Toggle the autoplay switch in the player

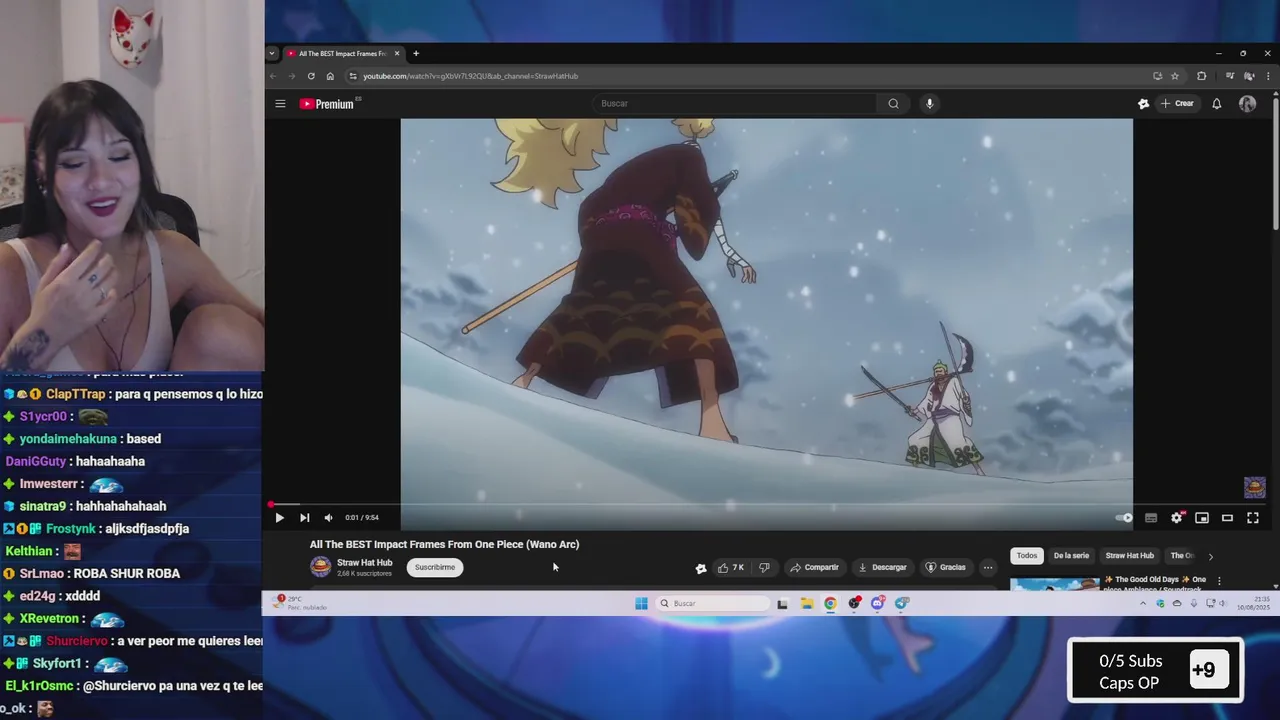1125,518
